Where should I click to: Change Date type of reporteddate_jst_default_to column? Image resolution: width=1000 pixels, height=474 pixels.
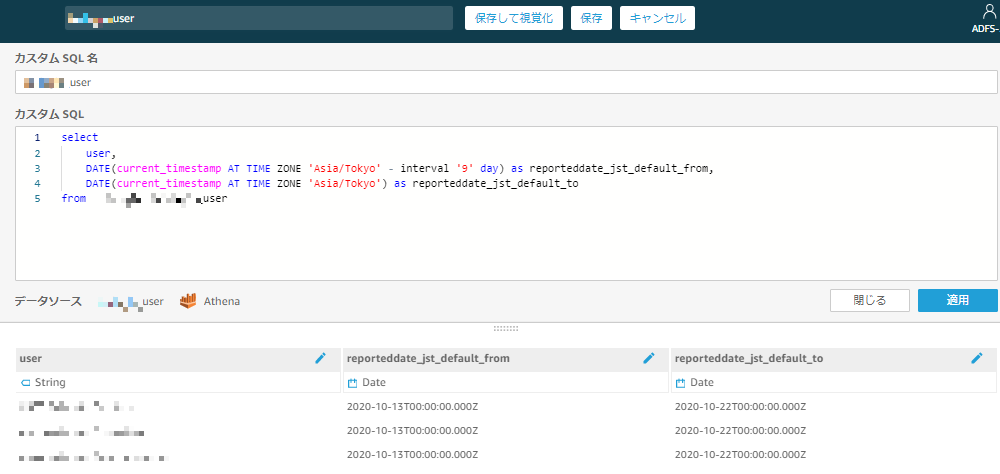(695, 383)
